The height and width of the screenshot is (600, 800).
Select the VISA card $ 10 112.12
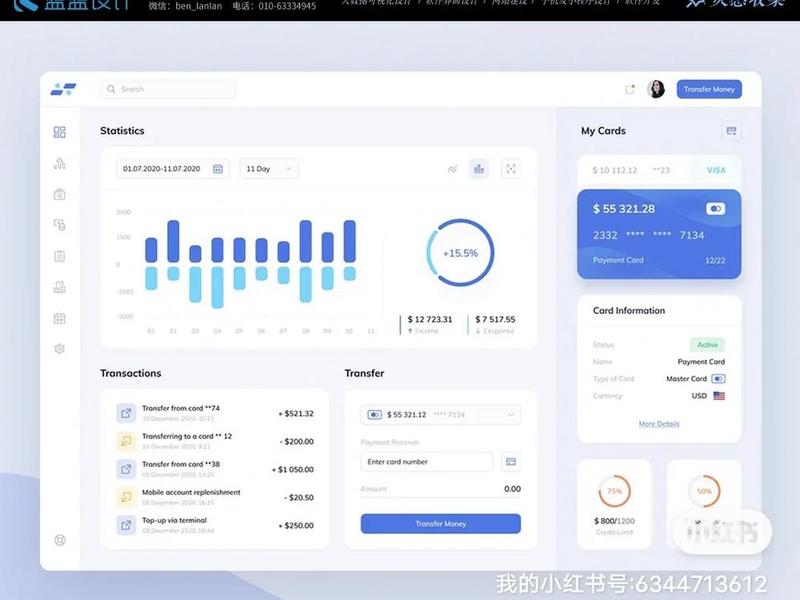pos(659,170)
